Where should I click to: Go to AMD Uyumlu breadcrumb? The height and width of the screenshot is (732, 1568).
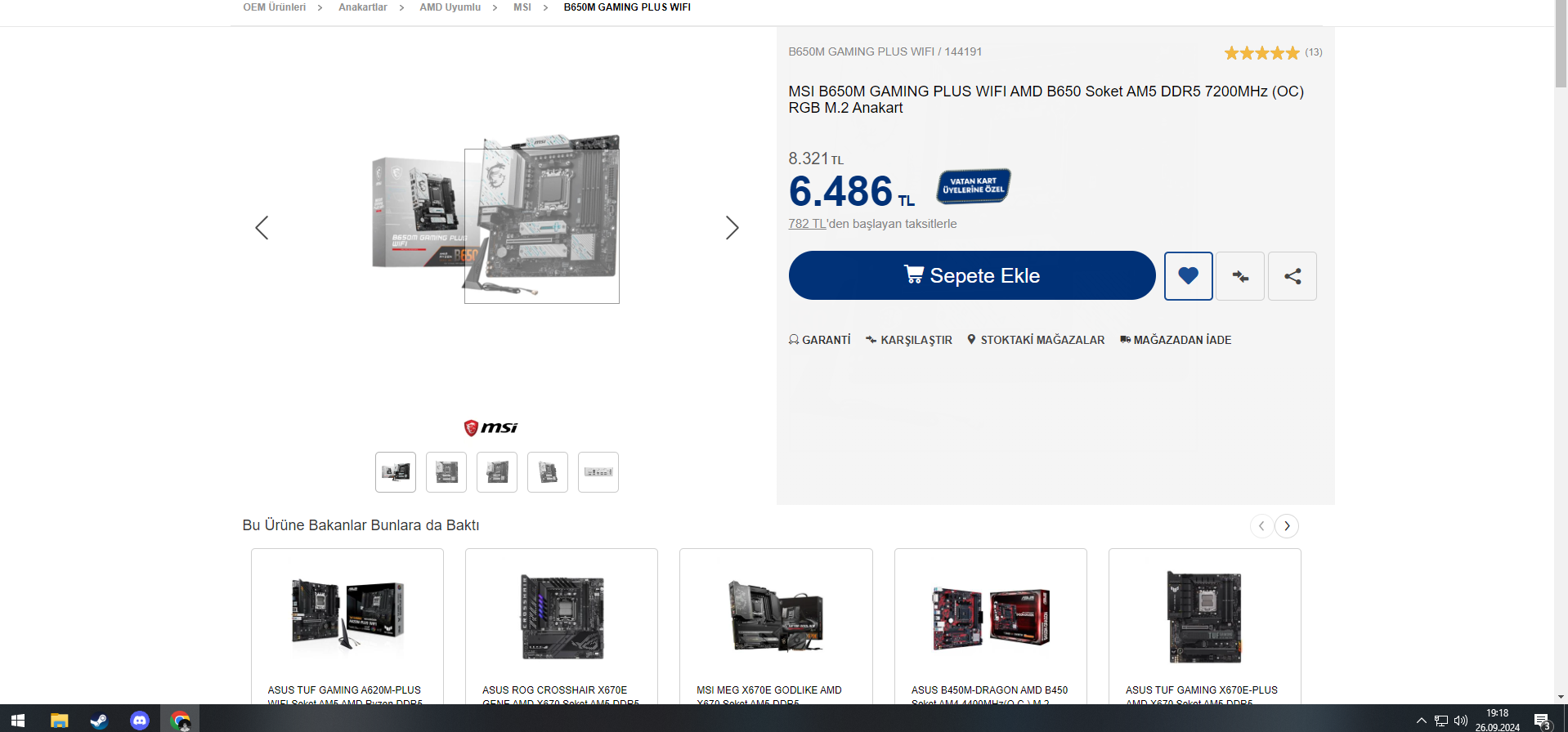450,7
